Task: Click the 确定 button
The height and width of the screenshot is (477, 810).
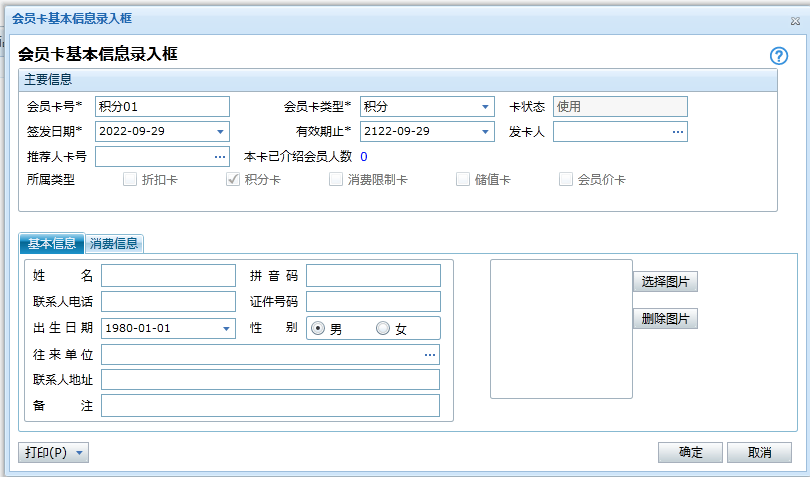Action: (690, 453)
